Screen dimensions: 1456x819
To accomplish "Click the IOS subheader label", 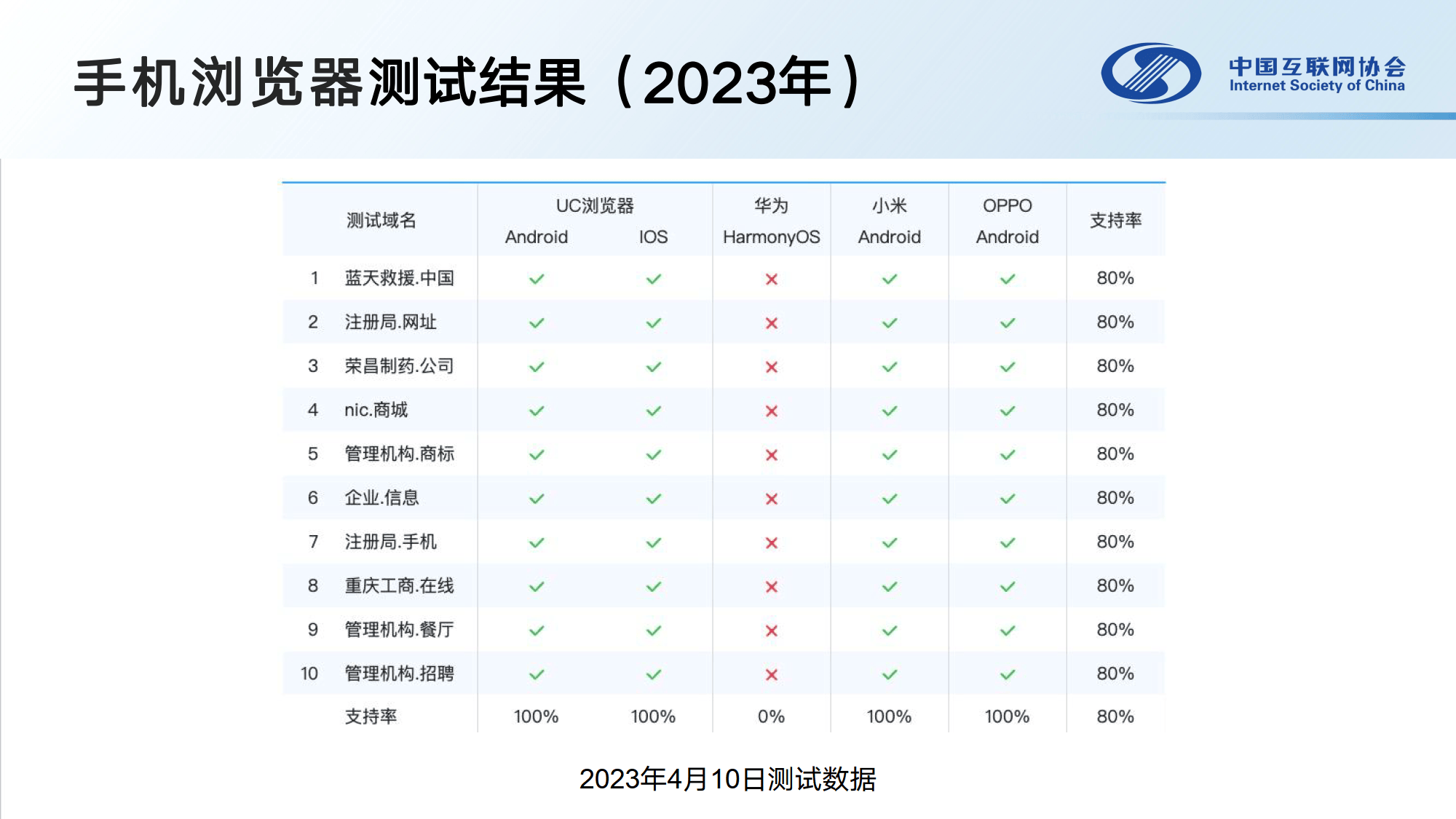I will (x=654, y=237).
